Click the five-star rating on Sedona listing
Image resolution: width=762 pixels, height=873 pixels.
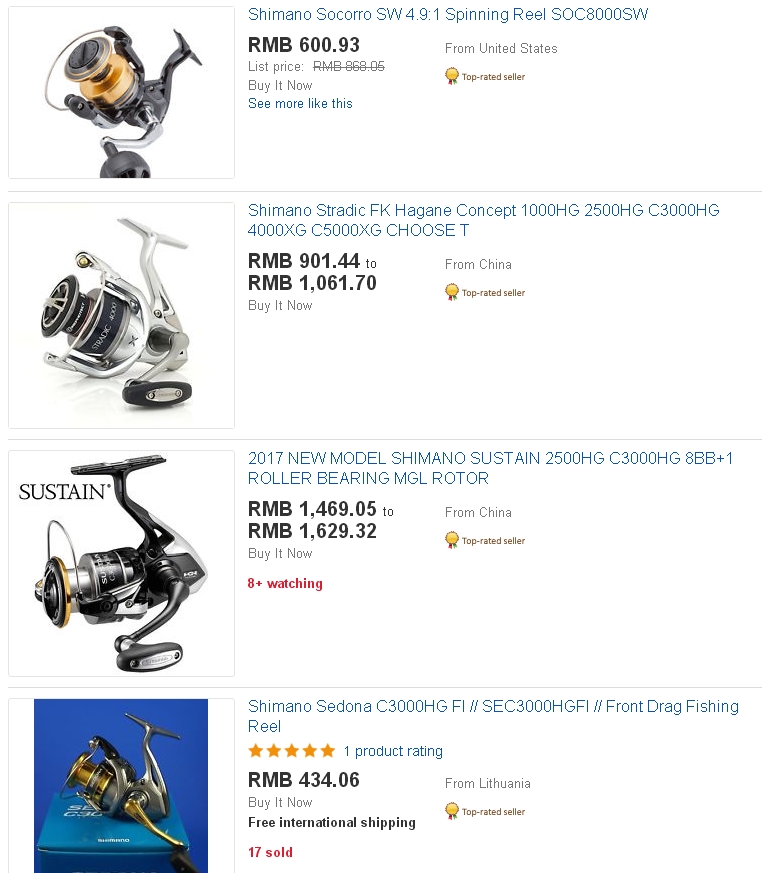click(x=292, y=751)
